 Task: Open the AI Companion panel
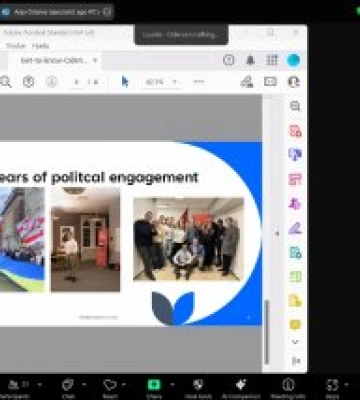click(x=241, y=388)
